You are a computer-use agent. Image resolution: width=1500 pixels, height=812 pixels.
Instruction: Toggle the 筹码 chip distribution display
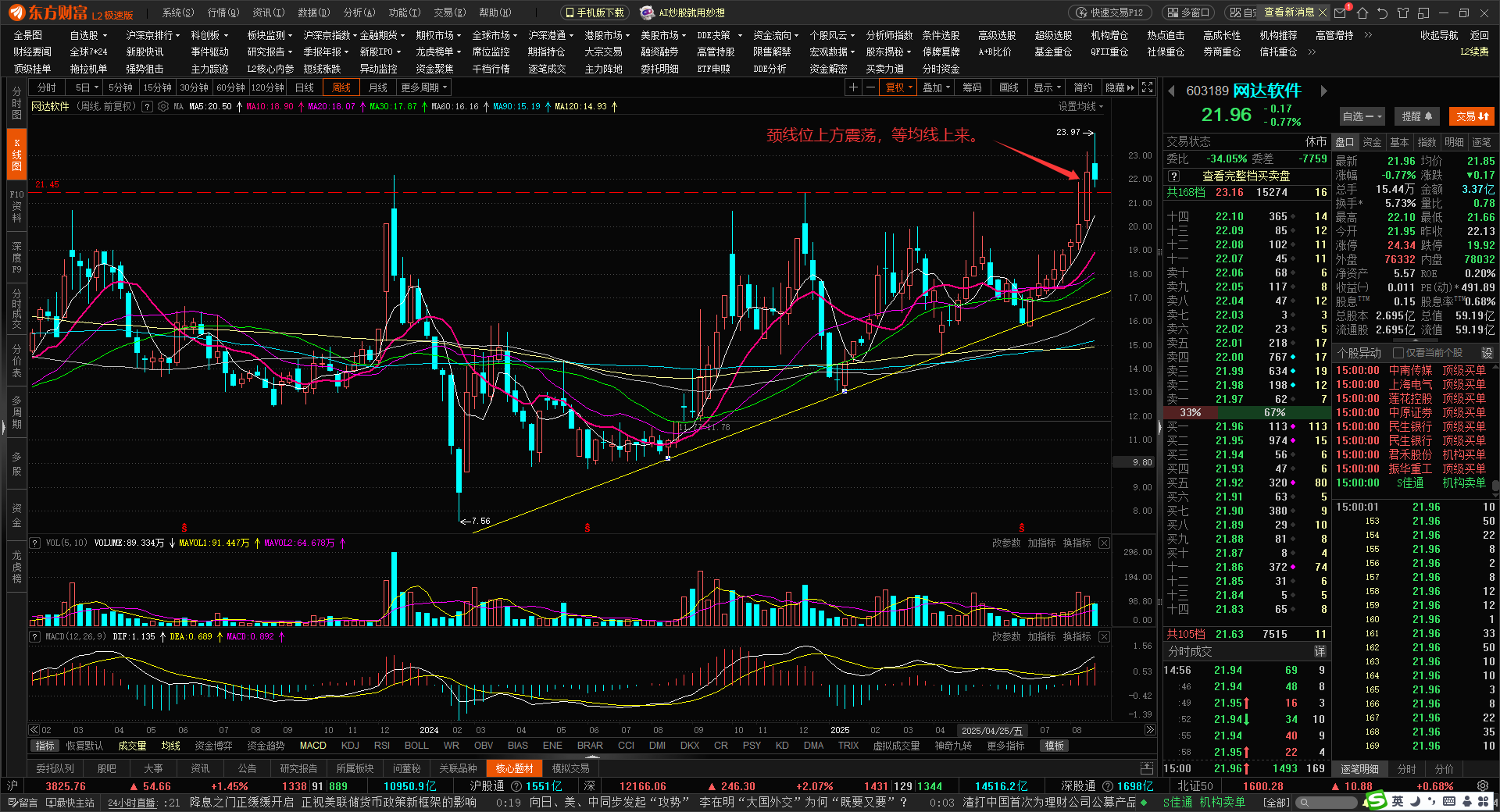[972, 87]
